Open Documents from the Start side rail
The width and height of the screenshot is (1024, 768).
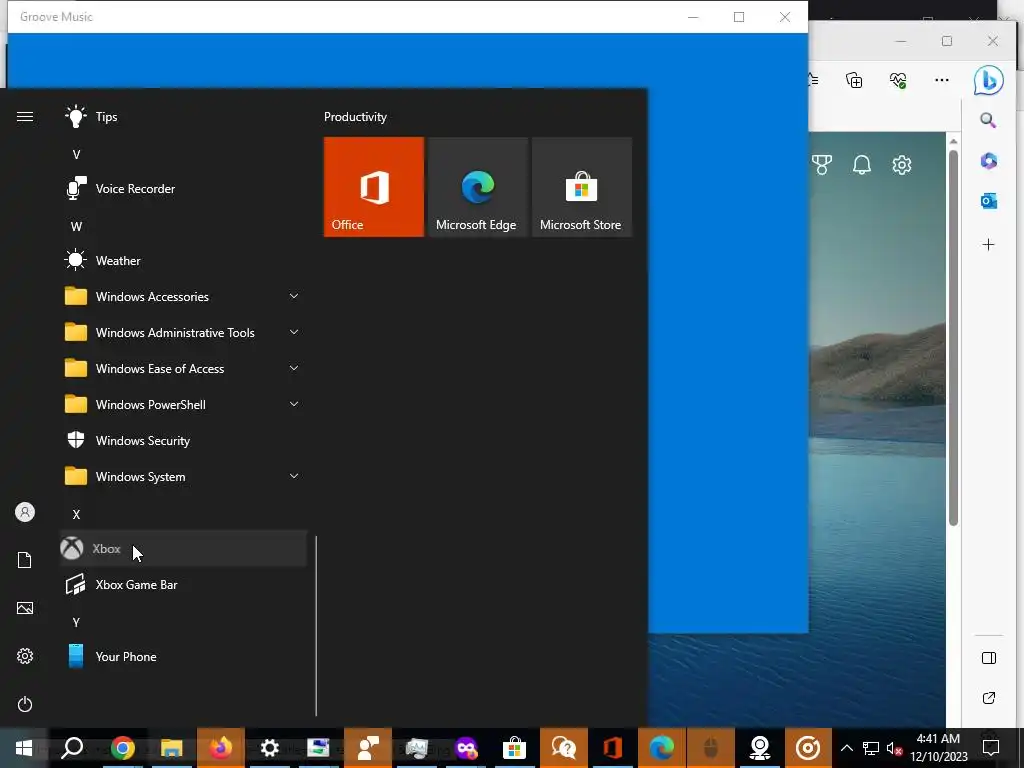point(25,560)
